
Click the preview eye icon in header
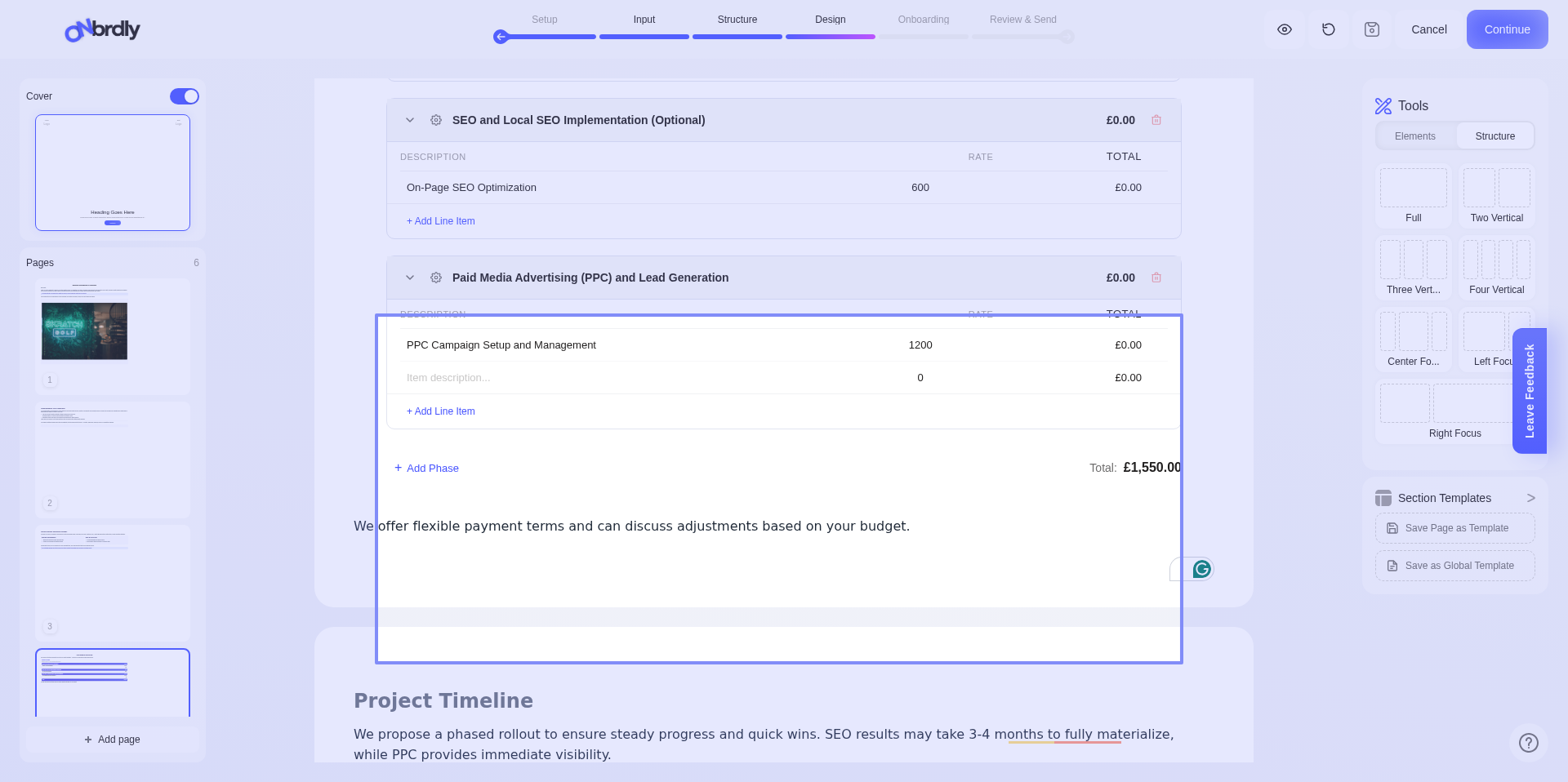tap(1285, 29)
